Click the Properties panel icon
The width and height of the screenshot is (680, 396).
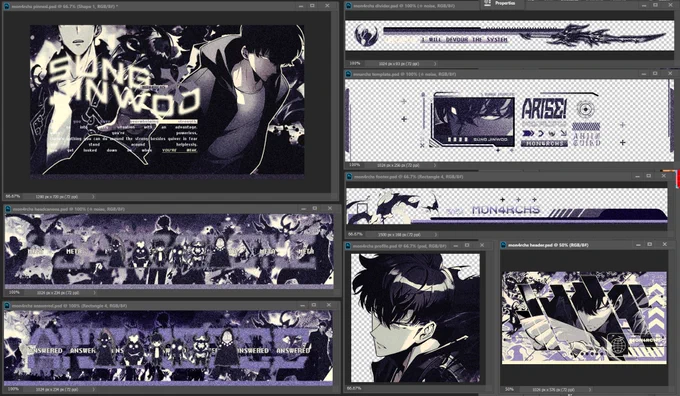(487, 3)
